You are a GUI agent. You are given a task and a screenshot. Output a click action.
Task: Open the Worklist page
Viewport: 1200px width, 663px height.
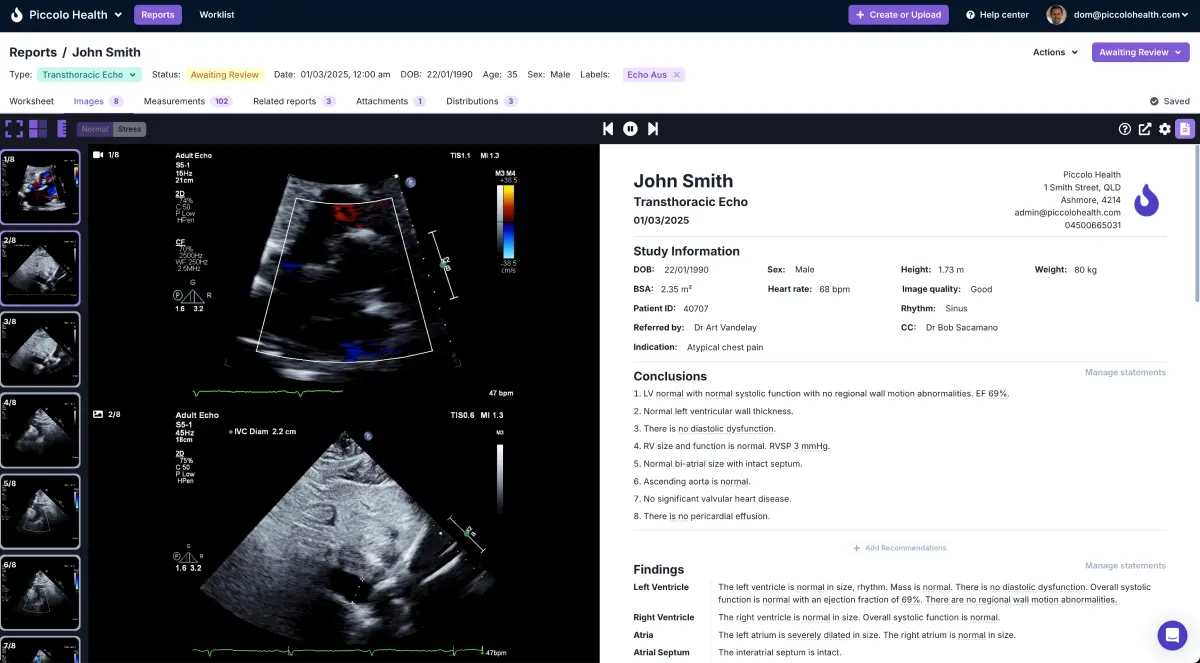point(217,15)
